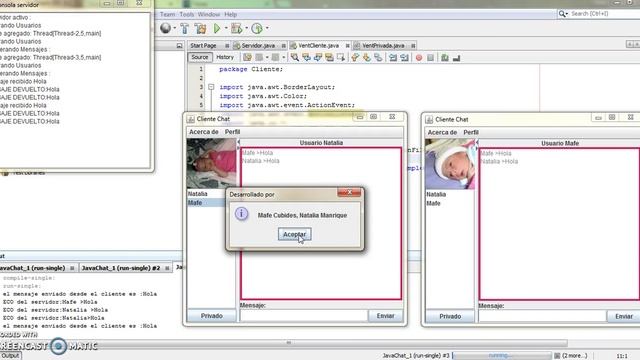640x360 pixels.
Task: Click the Output button in the bottom-left corner
Action: (10, 356)
